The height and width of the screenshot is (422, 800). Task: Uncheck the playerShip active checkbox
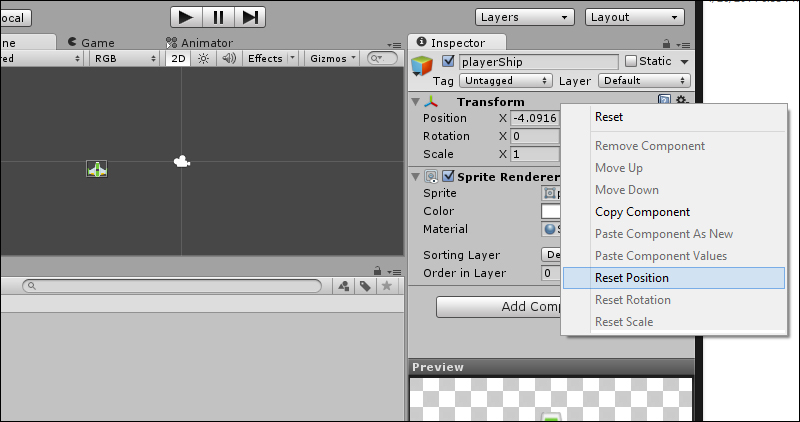pyautogui.click(x=448, y=62)
